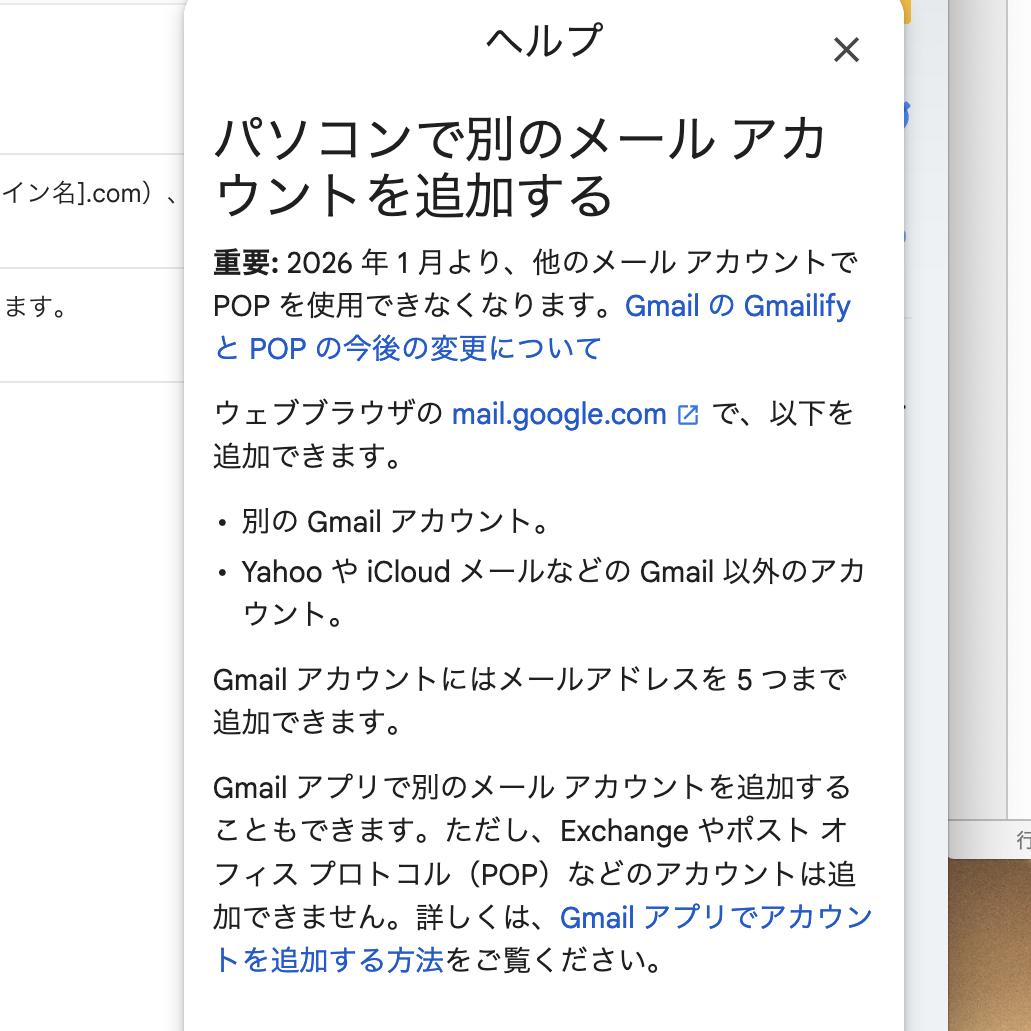Screen dimensions: 1031x1031
Task: Click the ヘルプ panel title
Action: pos(544,41)
